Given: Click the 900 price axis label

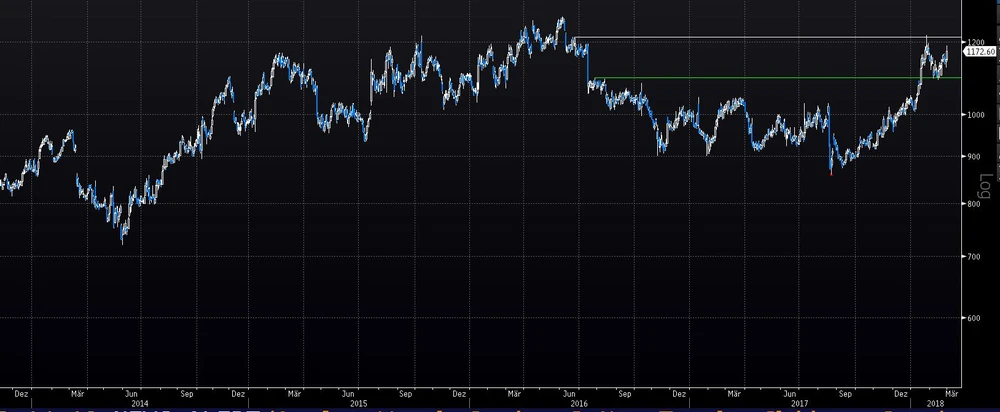Looking at the screenshot, I should pyautogui.click(x=972, y=158).
